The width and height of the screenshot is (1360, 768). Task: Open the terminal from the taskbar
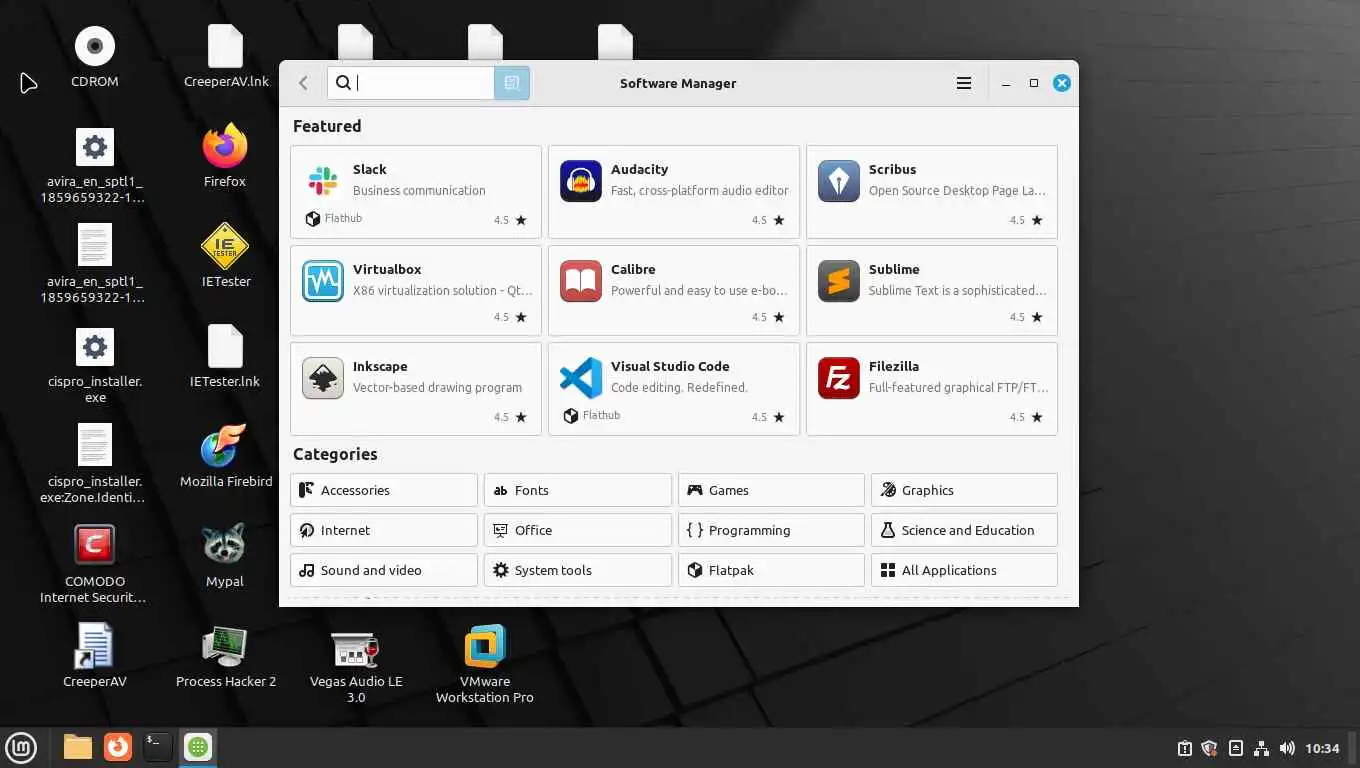pos(158,746)
